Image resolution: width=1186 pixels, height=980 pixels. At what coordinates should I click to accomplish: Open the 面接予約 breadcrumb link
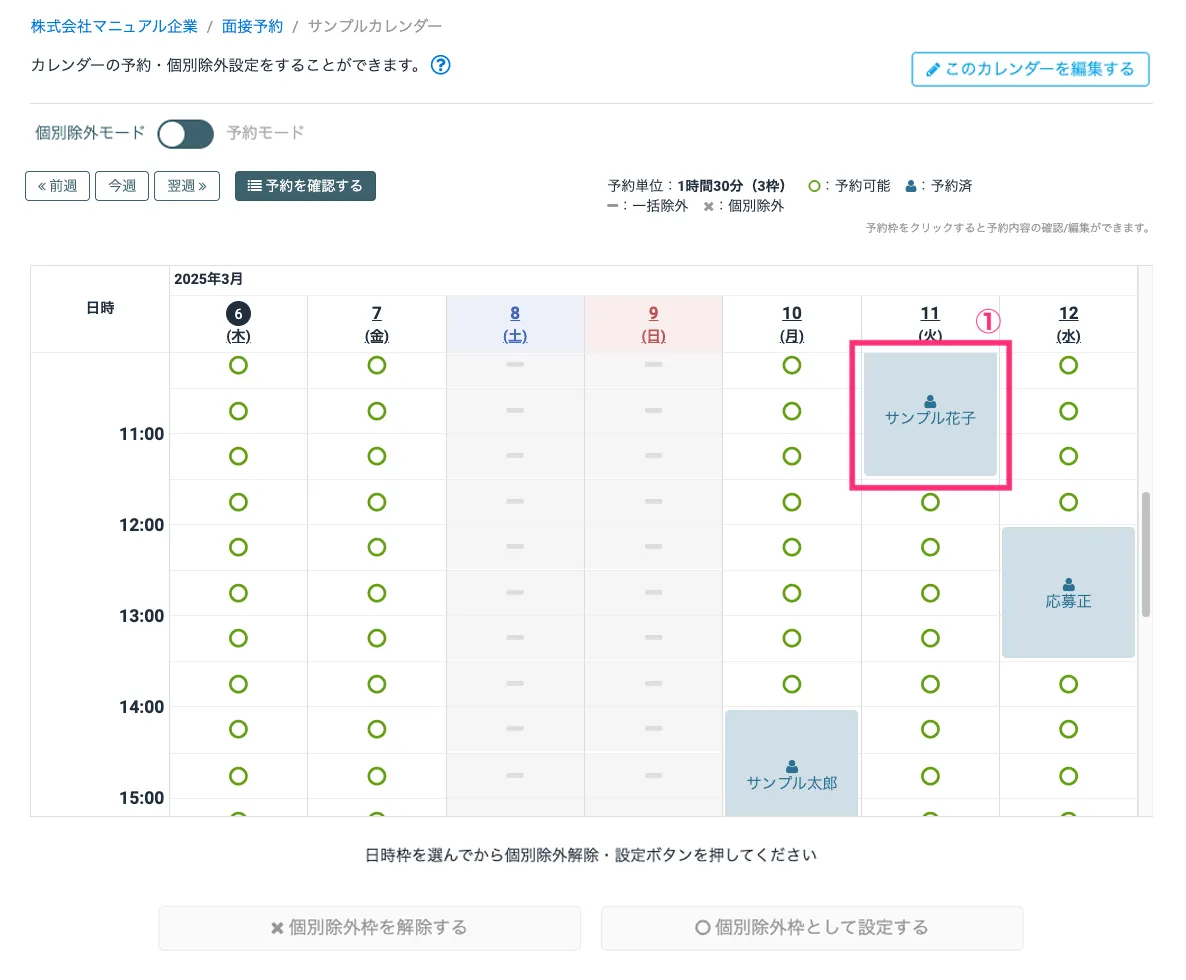pyautogui.click(x=252, y=26)
